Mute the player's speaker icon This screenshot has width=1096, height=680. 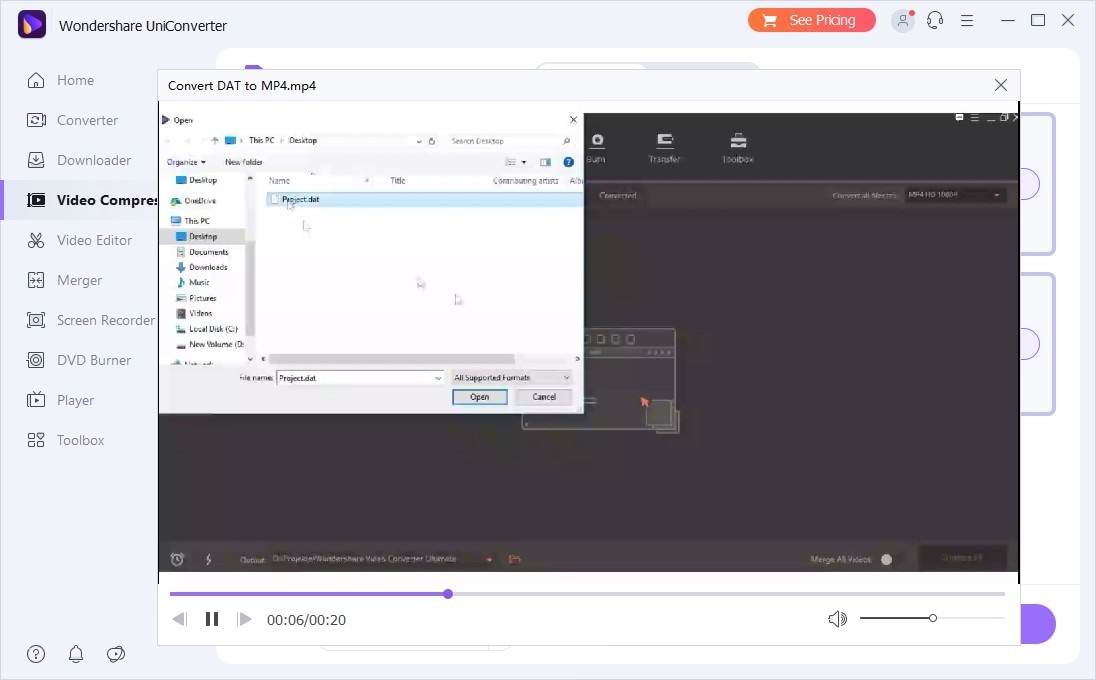click(x=837, y=618)
